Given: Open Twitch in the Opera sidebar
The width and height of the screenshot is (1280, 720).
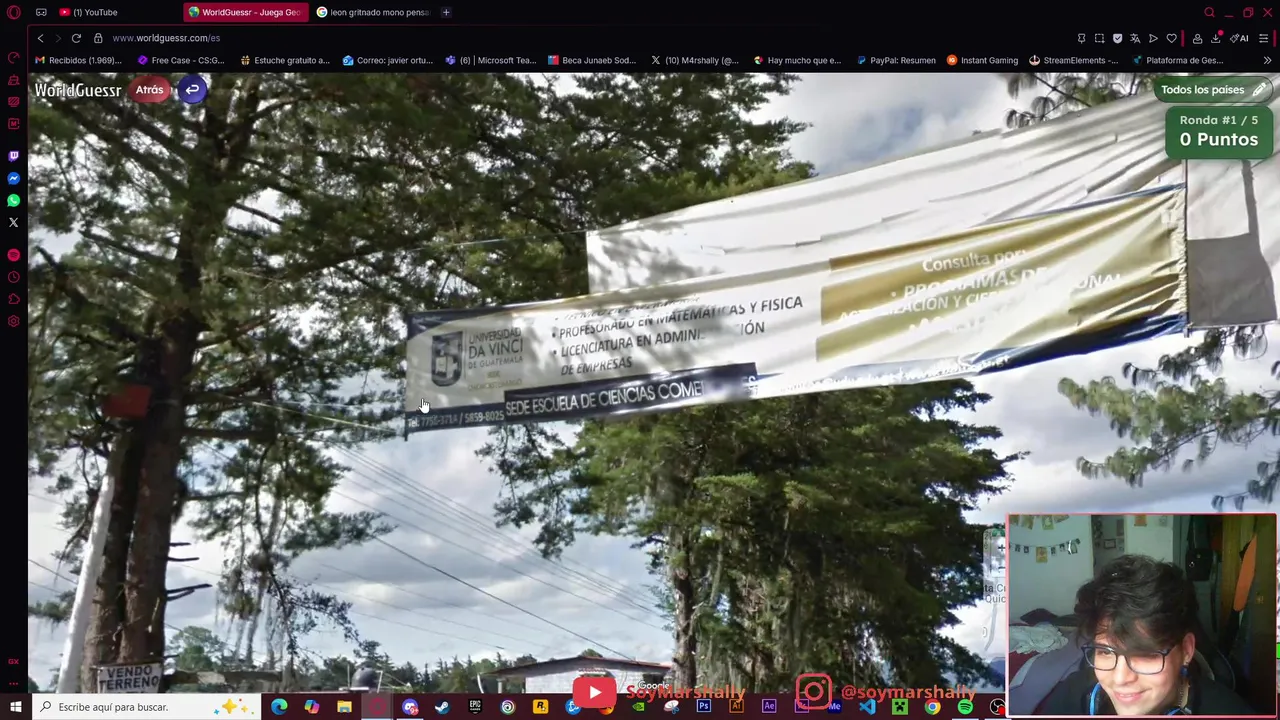Looking at the screenshot, I should pos(13,156).
